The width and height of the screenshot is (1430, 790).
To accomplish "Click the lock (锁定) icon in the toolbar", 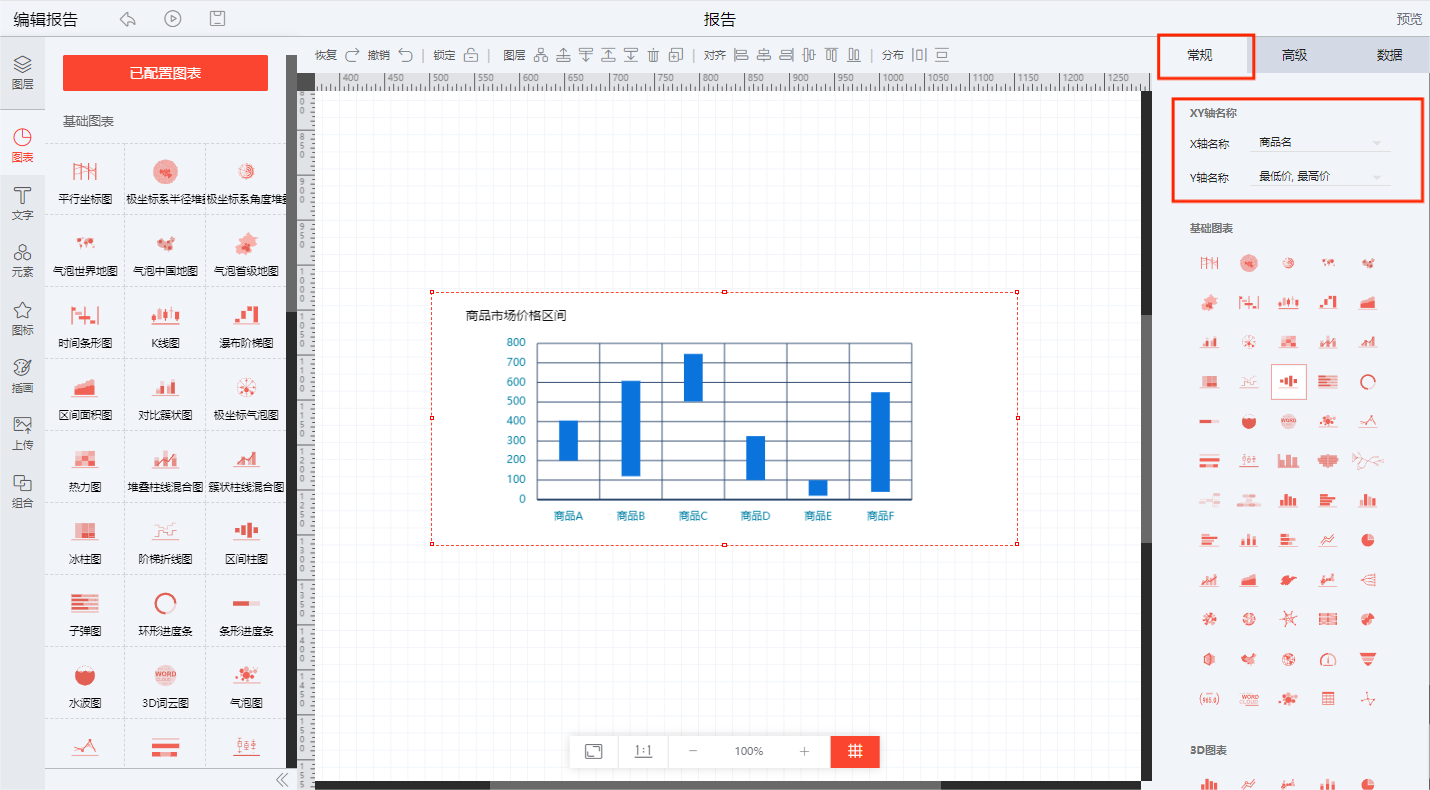I will (470, 55).
